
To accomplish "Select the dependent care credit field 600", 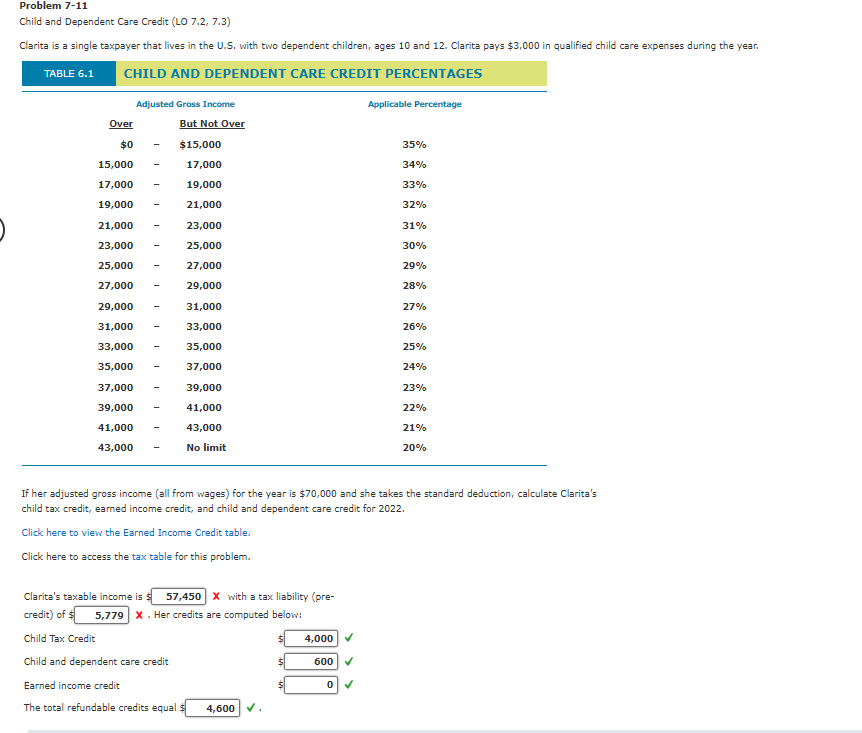I will (x=311, y=662).
